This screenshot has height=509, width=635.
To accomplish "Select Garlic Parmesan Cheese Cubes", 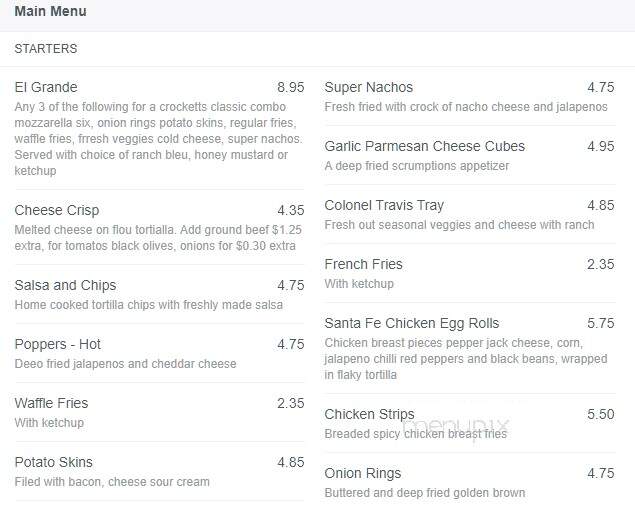I will click(x=424, y=146).
